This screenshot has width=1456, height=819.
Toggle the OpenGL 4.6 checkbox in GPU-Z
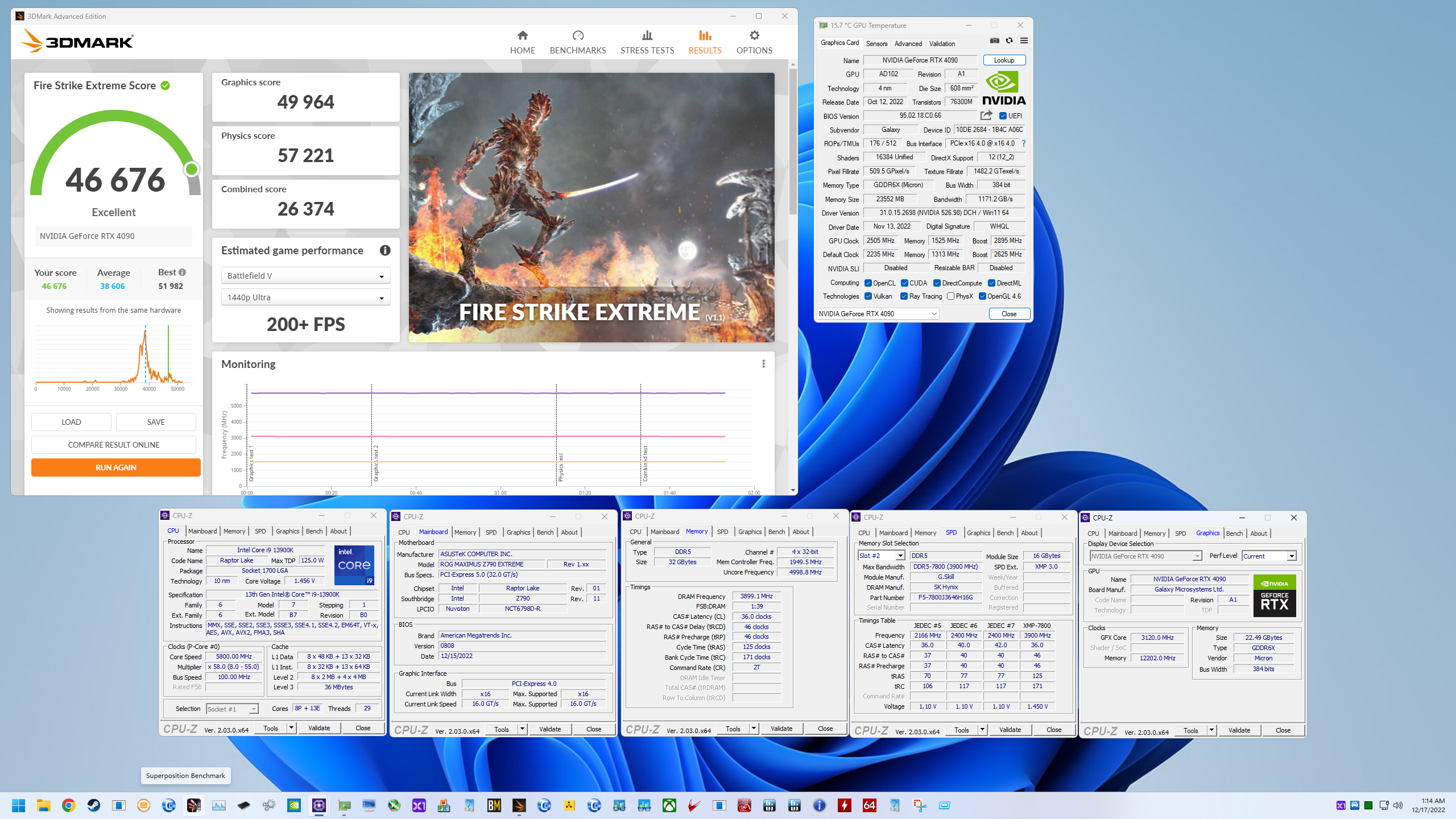click(982, 296)
